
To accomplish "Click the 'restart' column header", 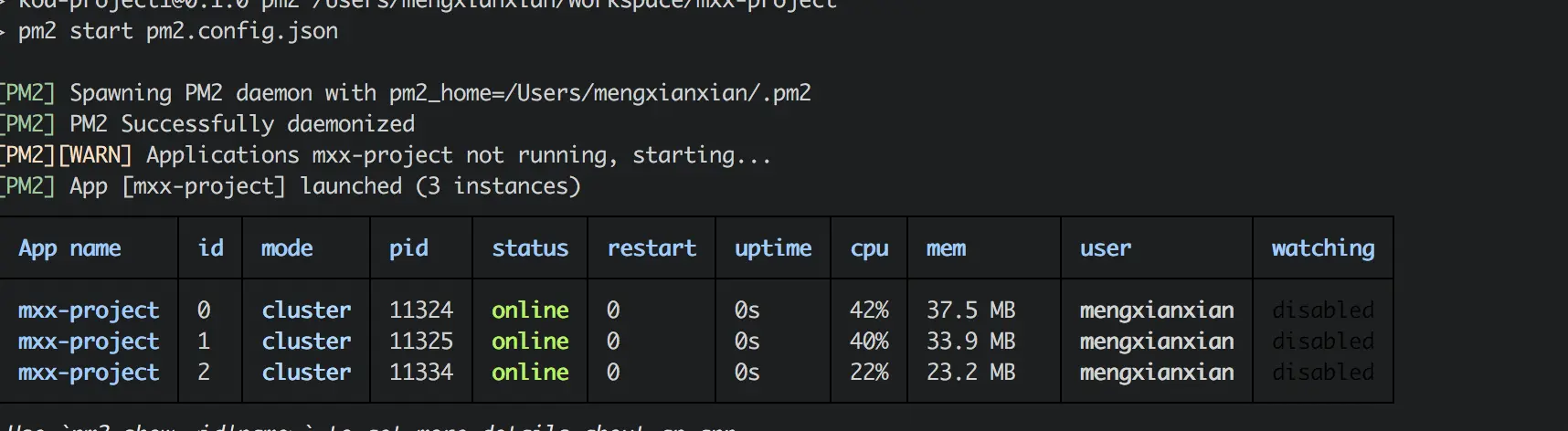I will coord(652,248).
